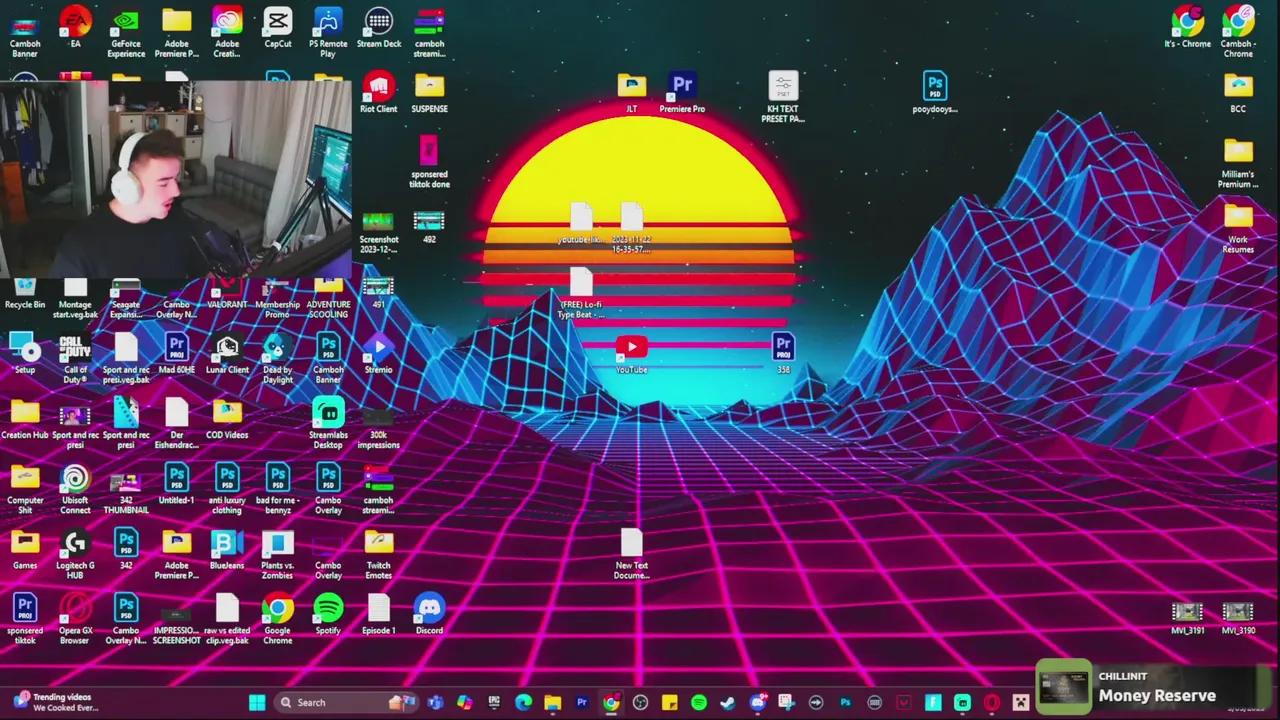Open the Trending videos taskbar widget

[55, 702]
